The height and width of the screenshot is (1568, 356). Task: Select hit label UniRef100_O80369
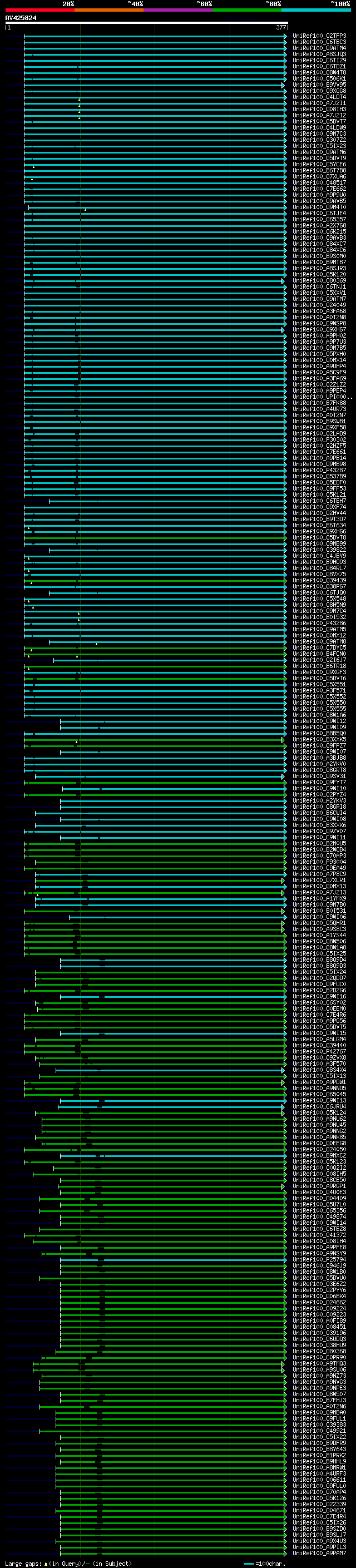(319, 280)
